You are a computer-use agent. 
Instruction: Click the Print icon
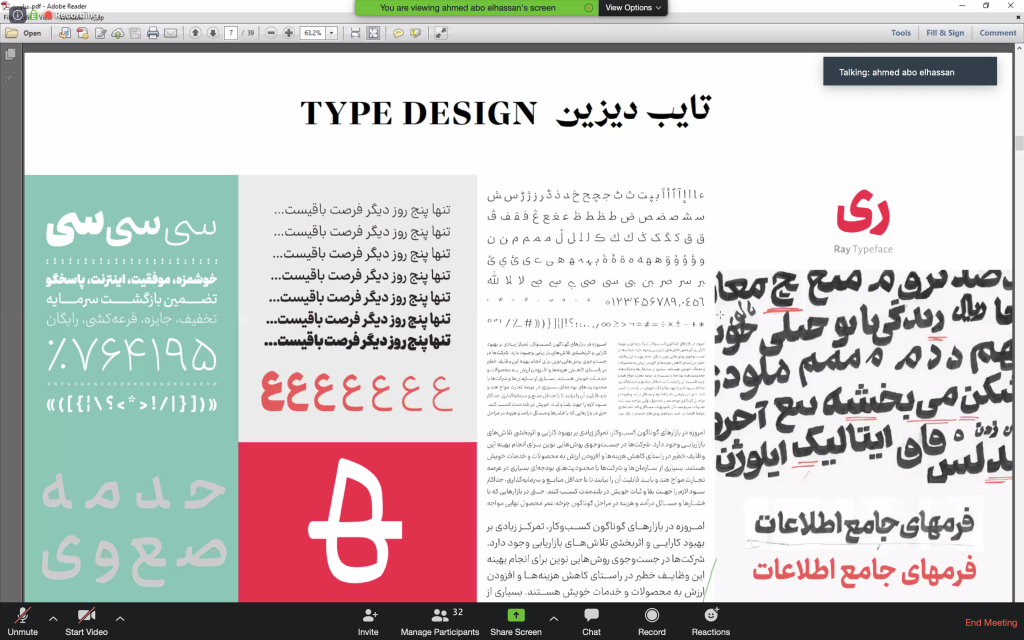(153, 33)
